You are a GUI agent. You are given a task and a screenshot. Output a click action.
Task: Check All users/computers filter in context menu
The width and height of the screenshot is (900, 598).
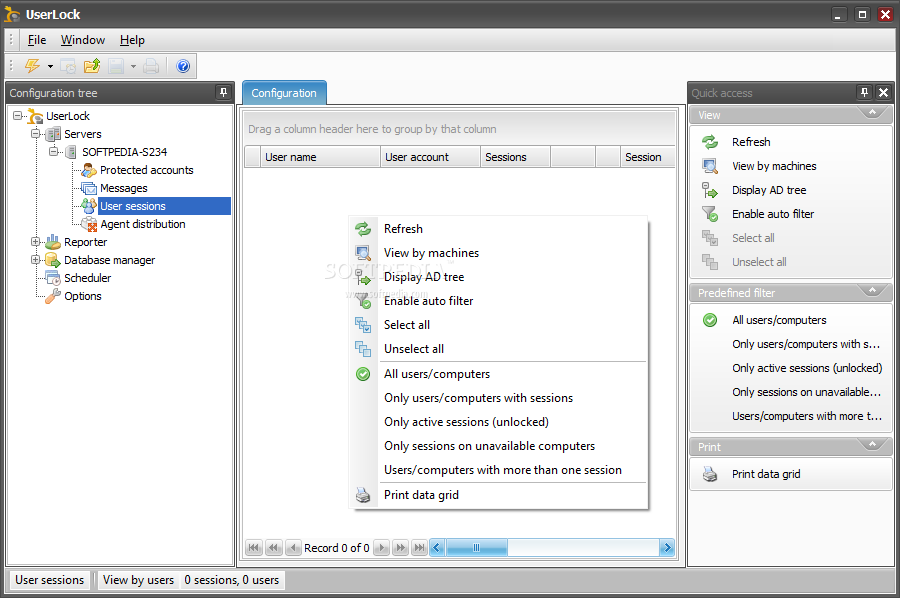[x=498, y=374]
